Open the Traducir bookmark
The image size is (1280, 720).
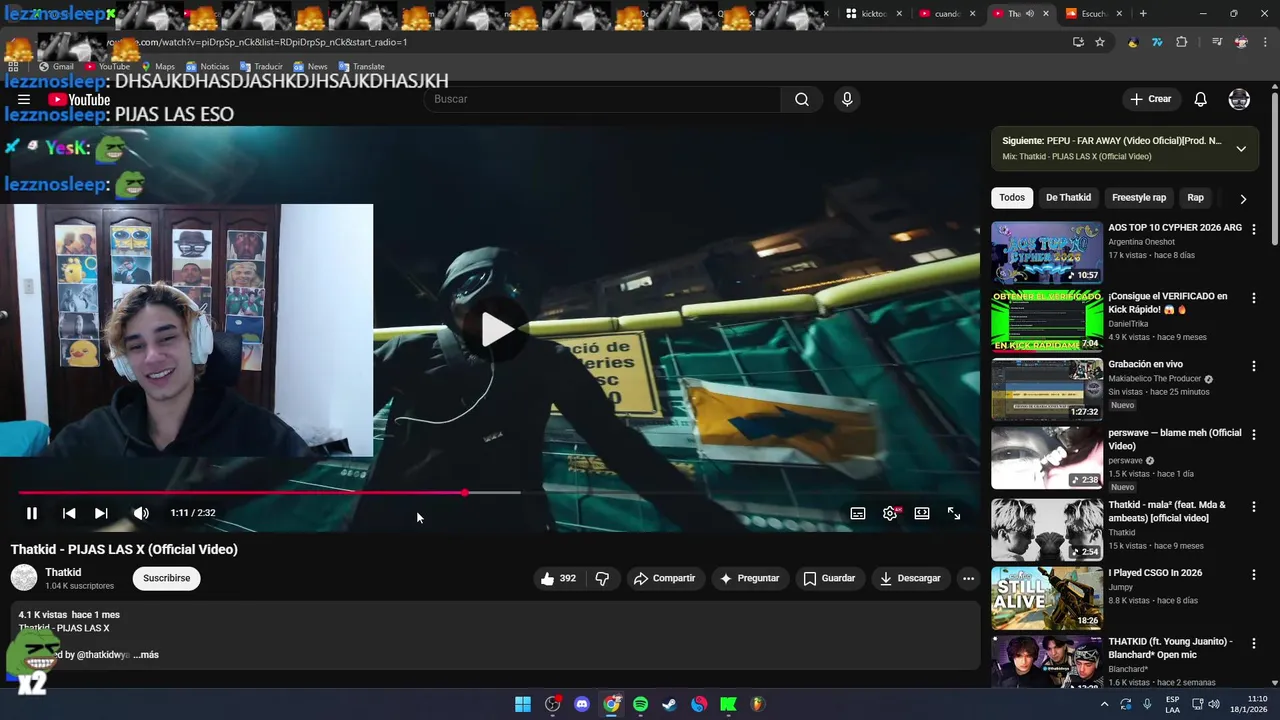[261, 67]
